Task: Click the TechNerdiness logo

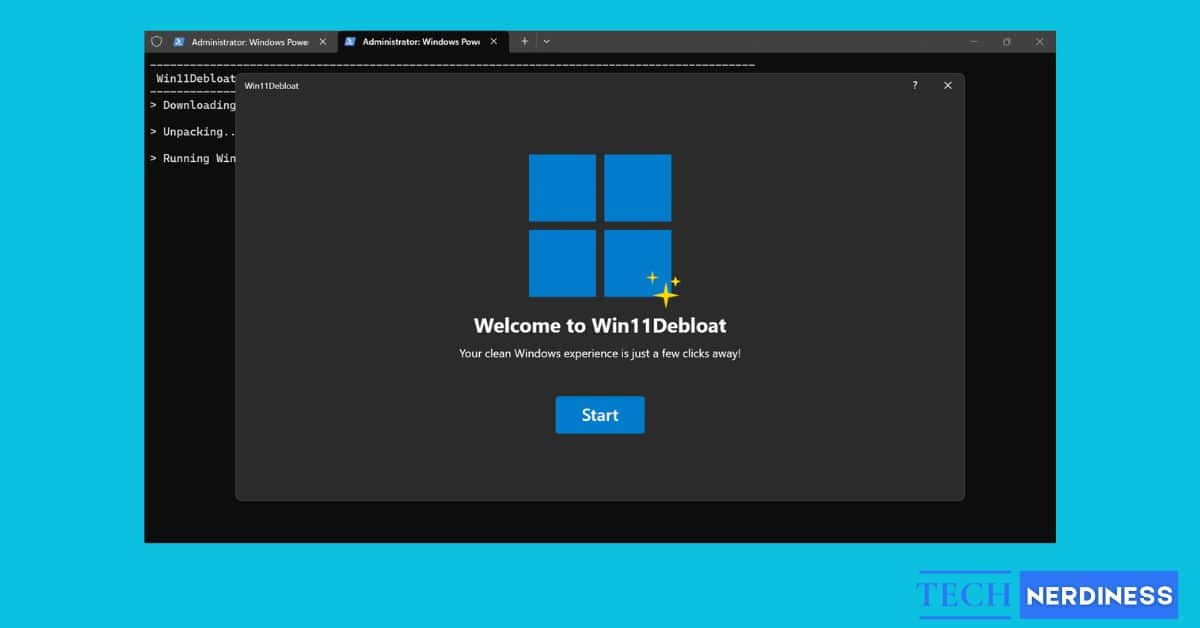Action: 1047,594
